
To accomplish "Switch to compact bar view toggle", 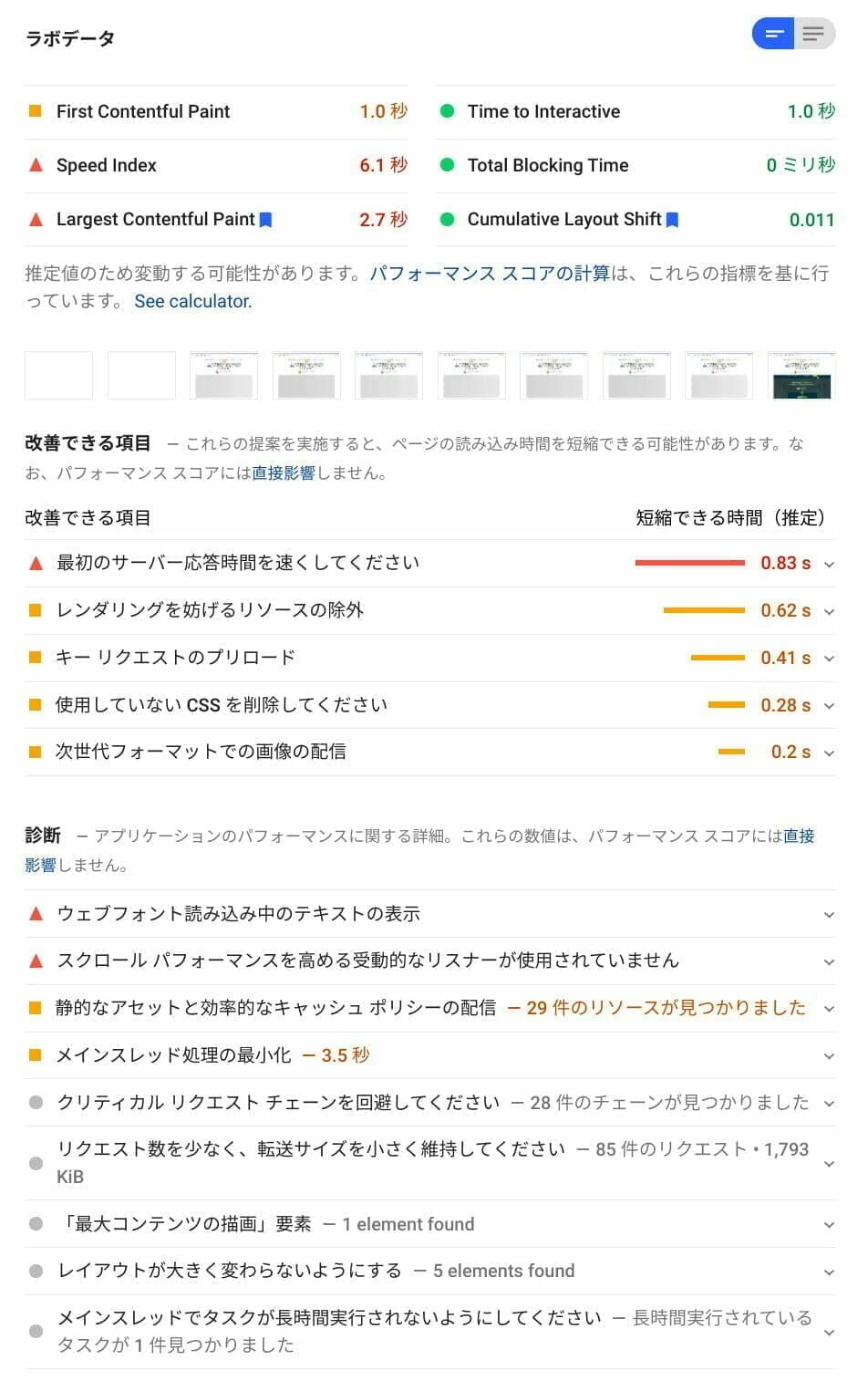I will coord(773,35).
